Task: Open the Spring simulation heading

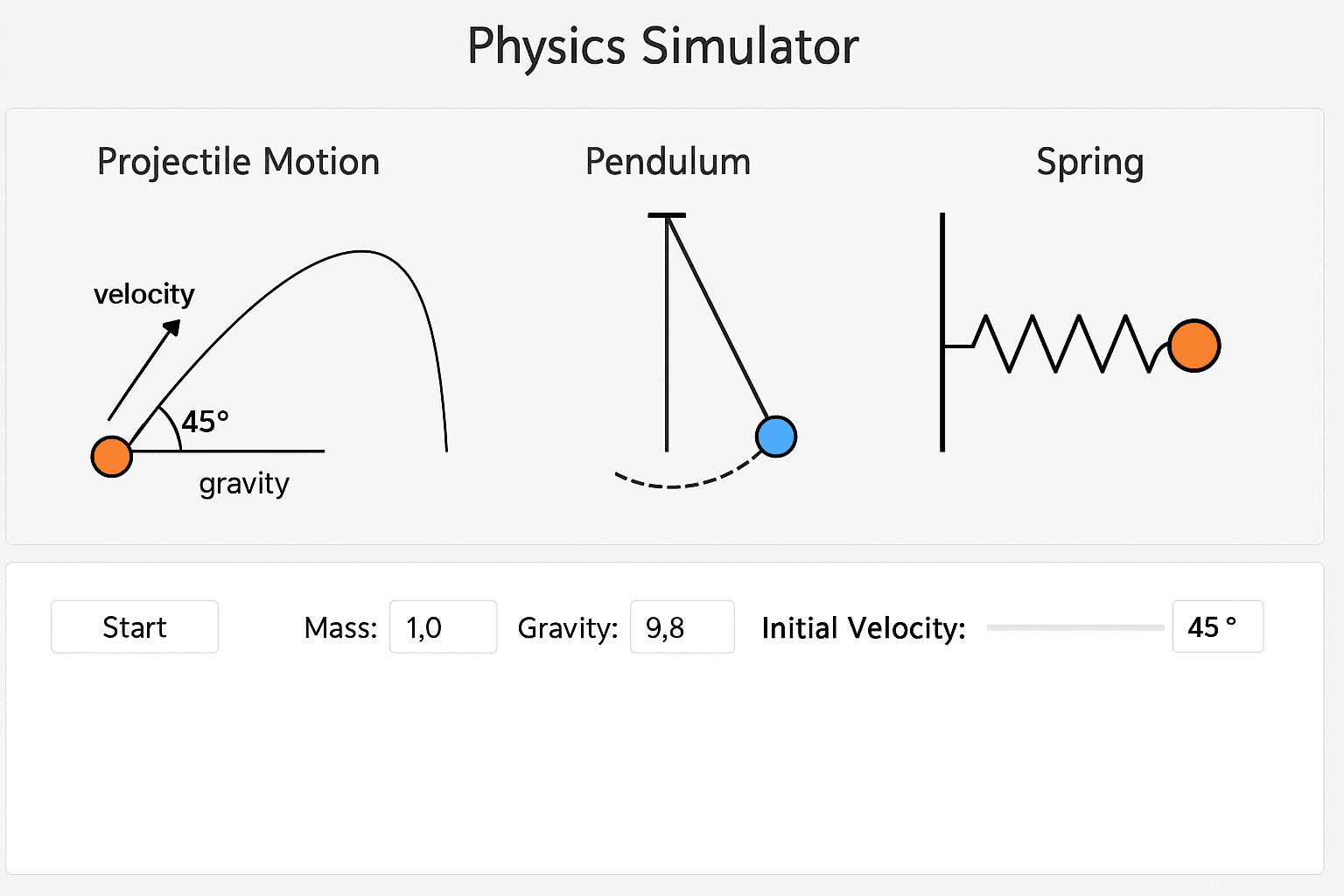Action: coord(1089,162)
